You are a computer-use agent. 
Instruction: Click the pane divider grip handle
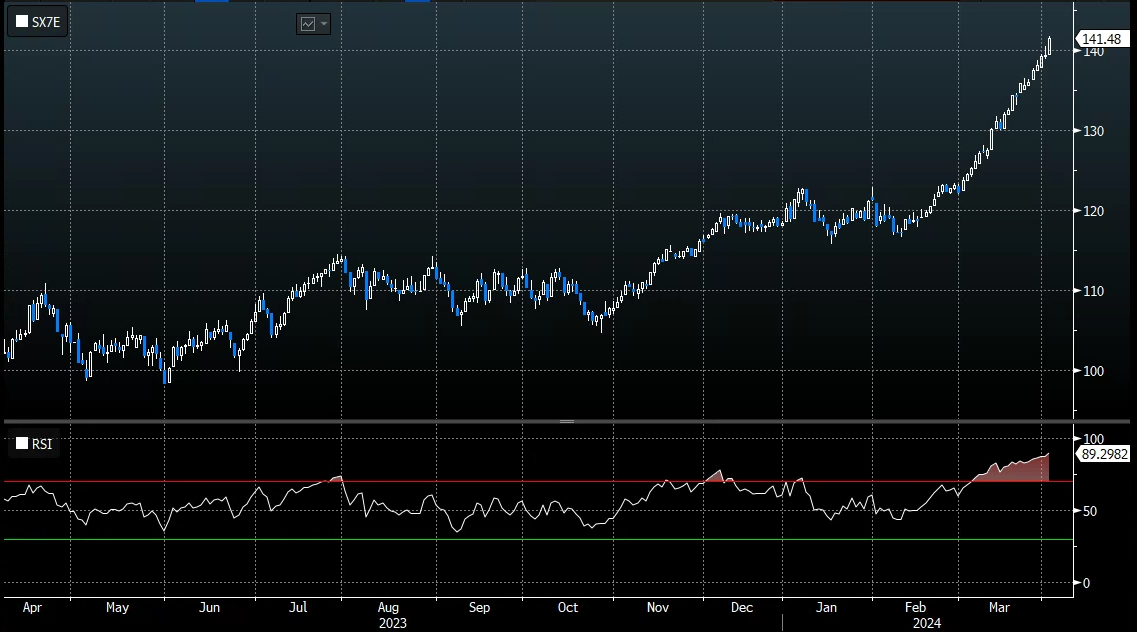[567, 421]
